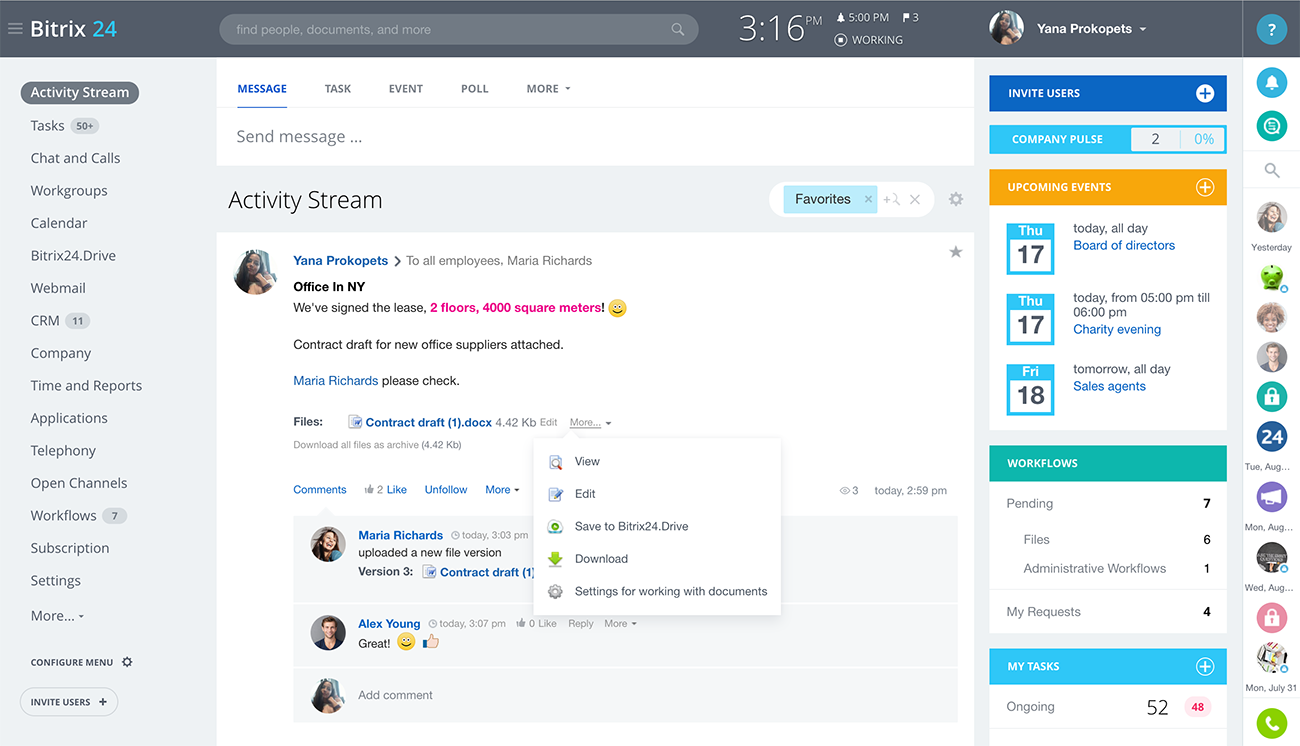Star the Office In NY post
1300x746 pixels.
pos(955,252)
